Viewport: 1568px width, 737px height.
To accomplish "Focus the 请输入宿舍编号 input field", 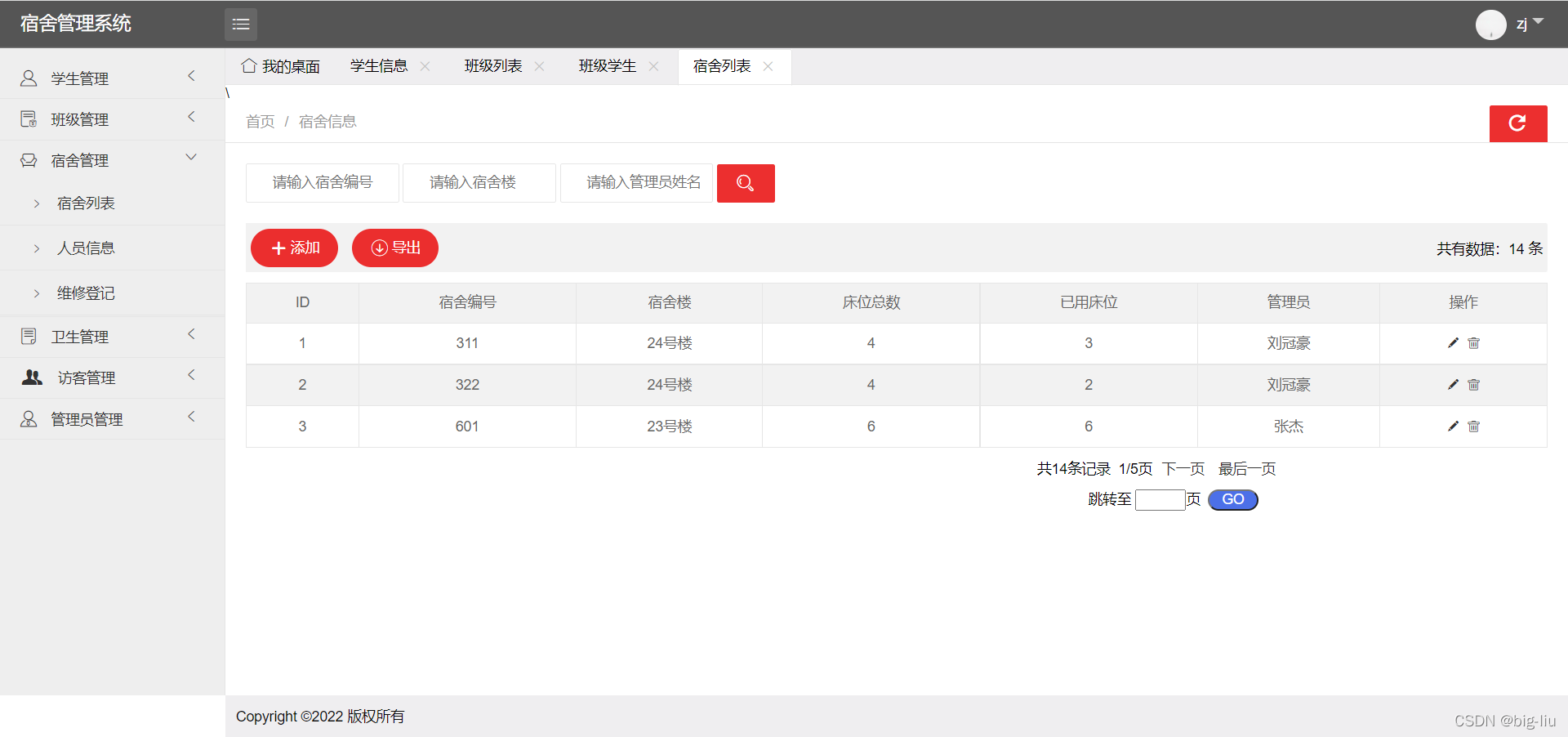I will tap(323, 183).
